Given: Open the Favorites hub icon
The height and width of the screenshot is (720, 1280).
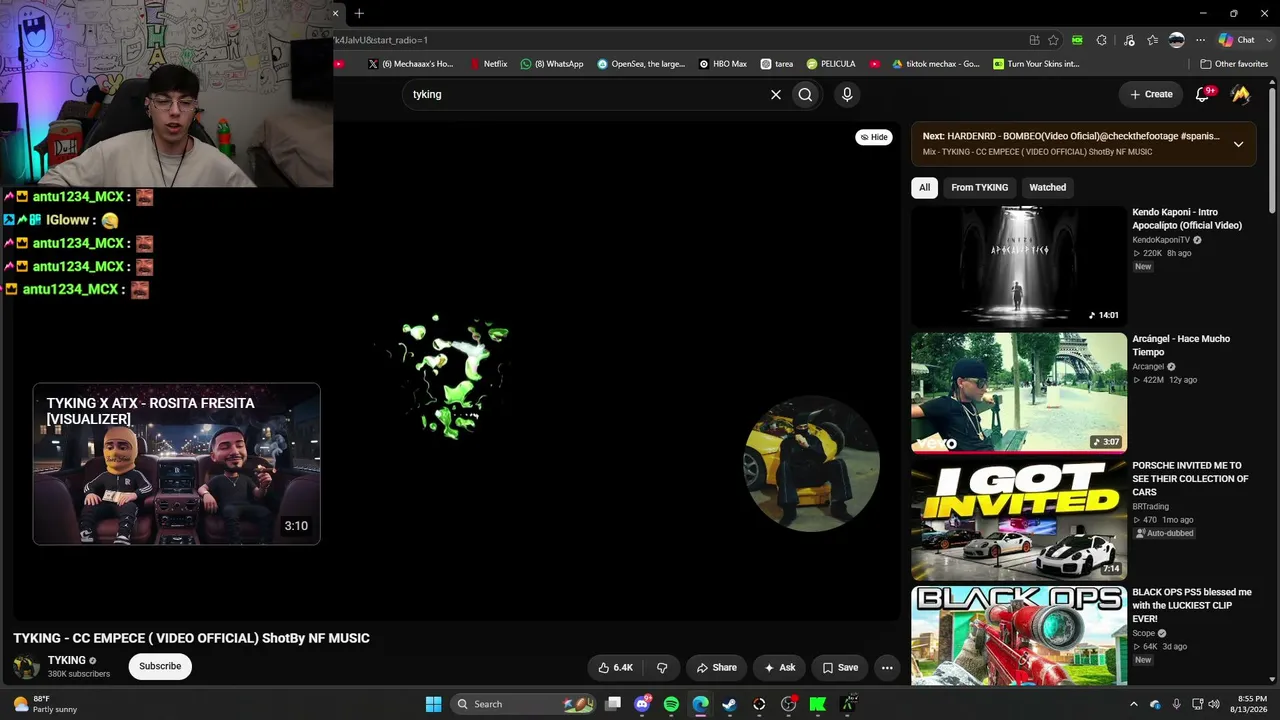Looking at the screenshot, I should pos(1153,40).
